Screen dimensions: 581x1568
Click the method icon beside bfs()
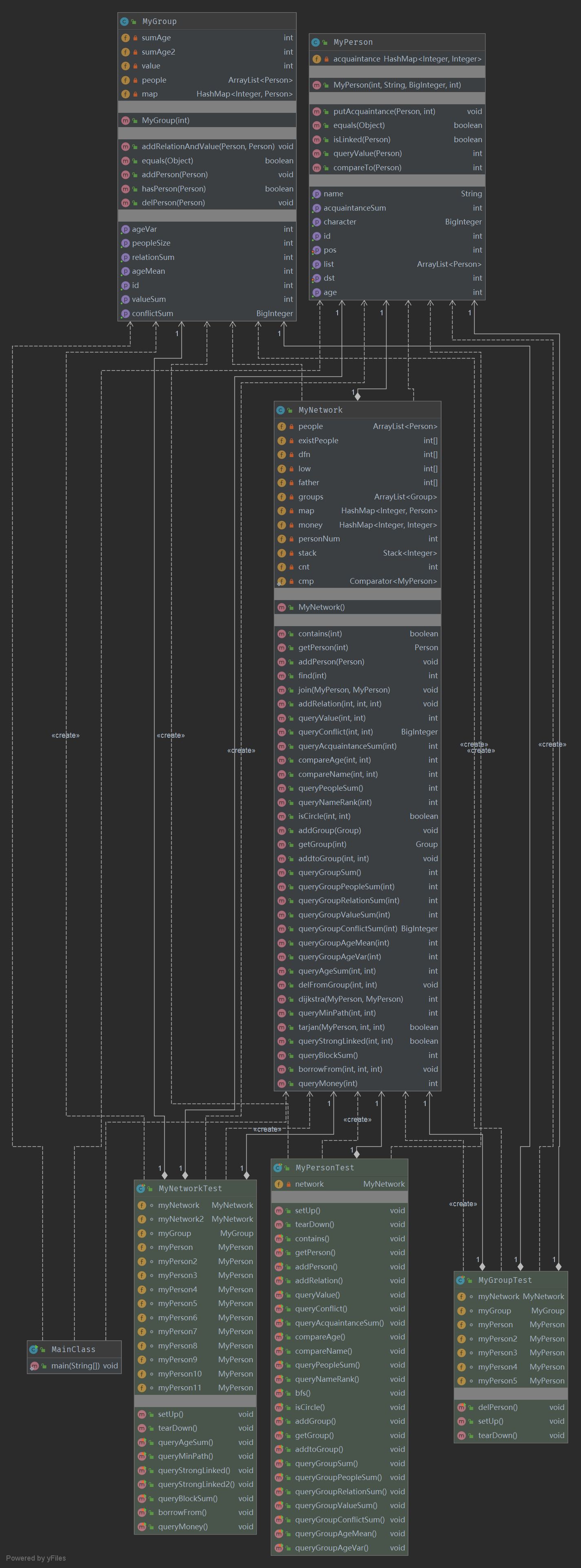tap(279, 1393)
